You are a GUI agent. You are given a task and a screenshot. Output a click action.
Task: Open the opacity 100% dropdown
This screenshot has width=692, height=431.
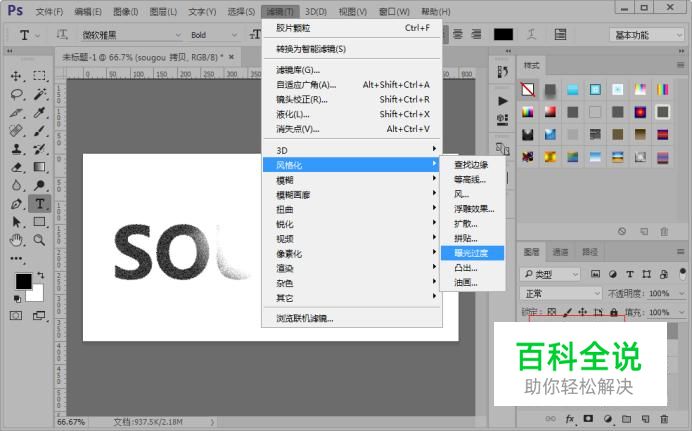682,293
